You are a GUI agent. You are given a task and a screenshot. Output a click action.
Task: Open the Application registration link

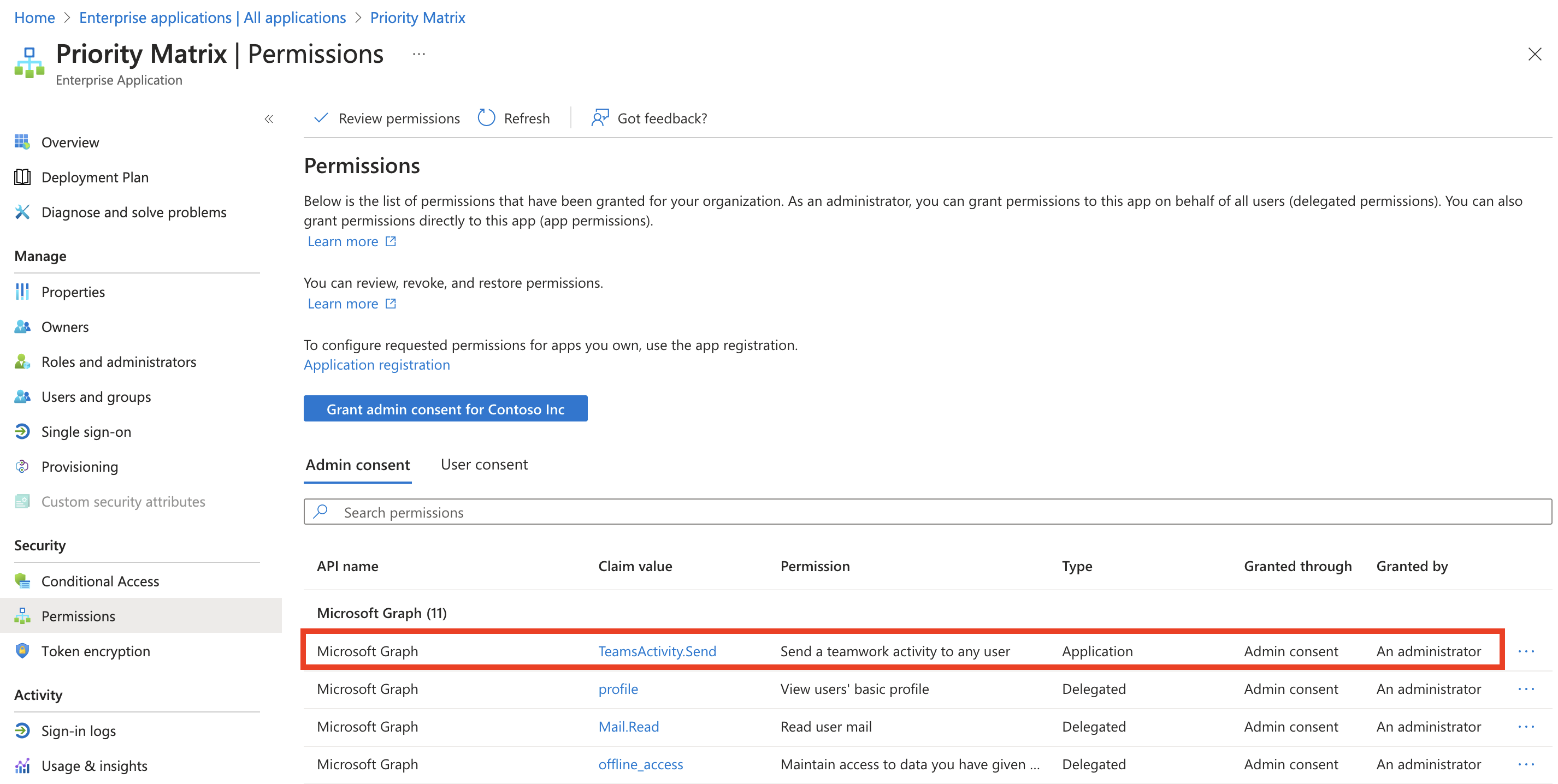pyautogui.click(x=377, y=365)
